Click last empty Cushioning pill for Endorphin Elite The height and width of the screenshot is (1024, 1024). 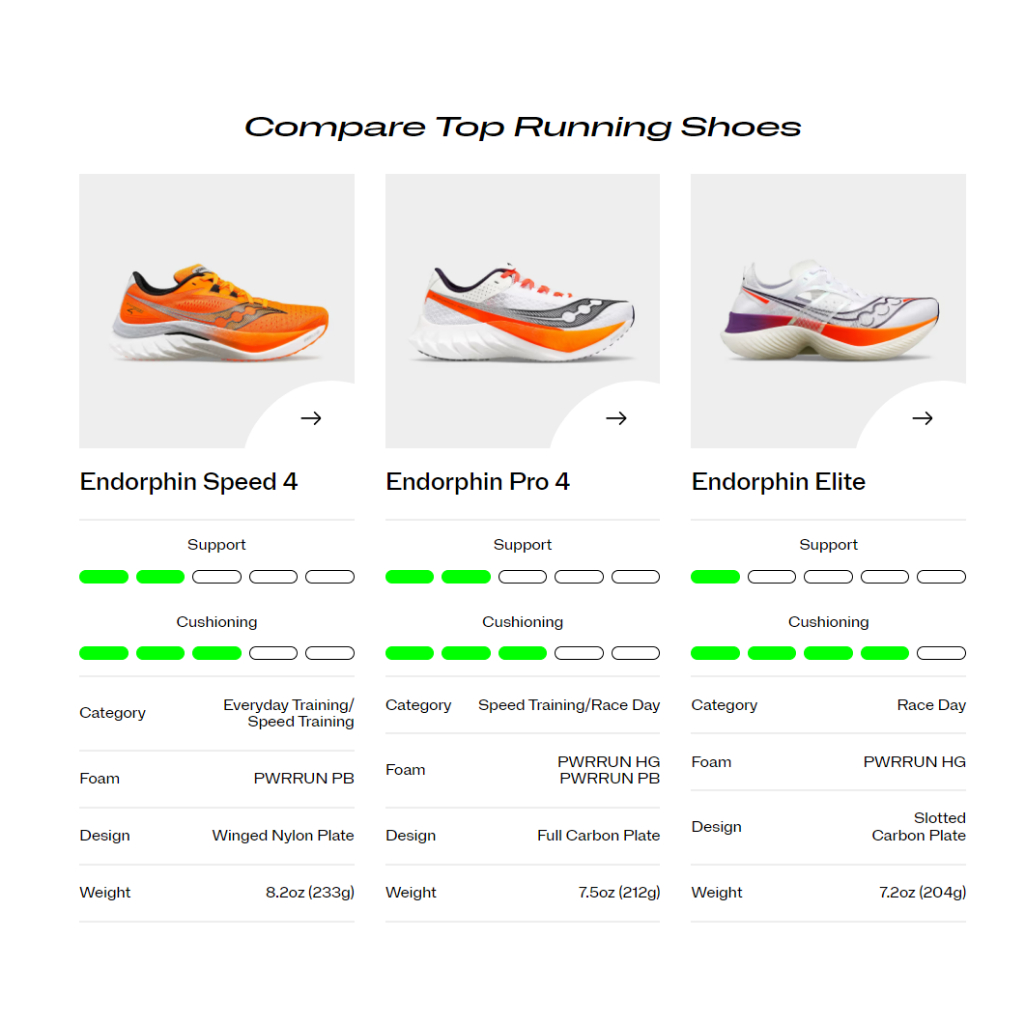pos(941,654)
